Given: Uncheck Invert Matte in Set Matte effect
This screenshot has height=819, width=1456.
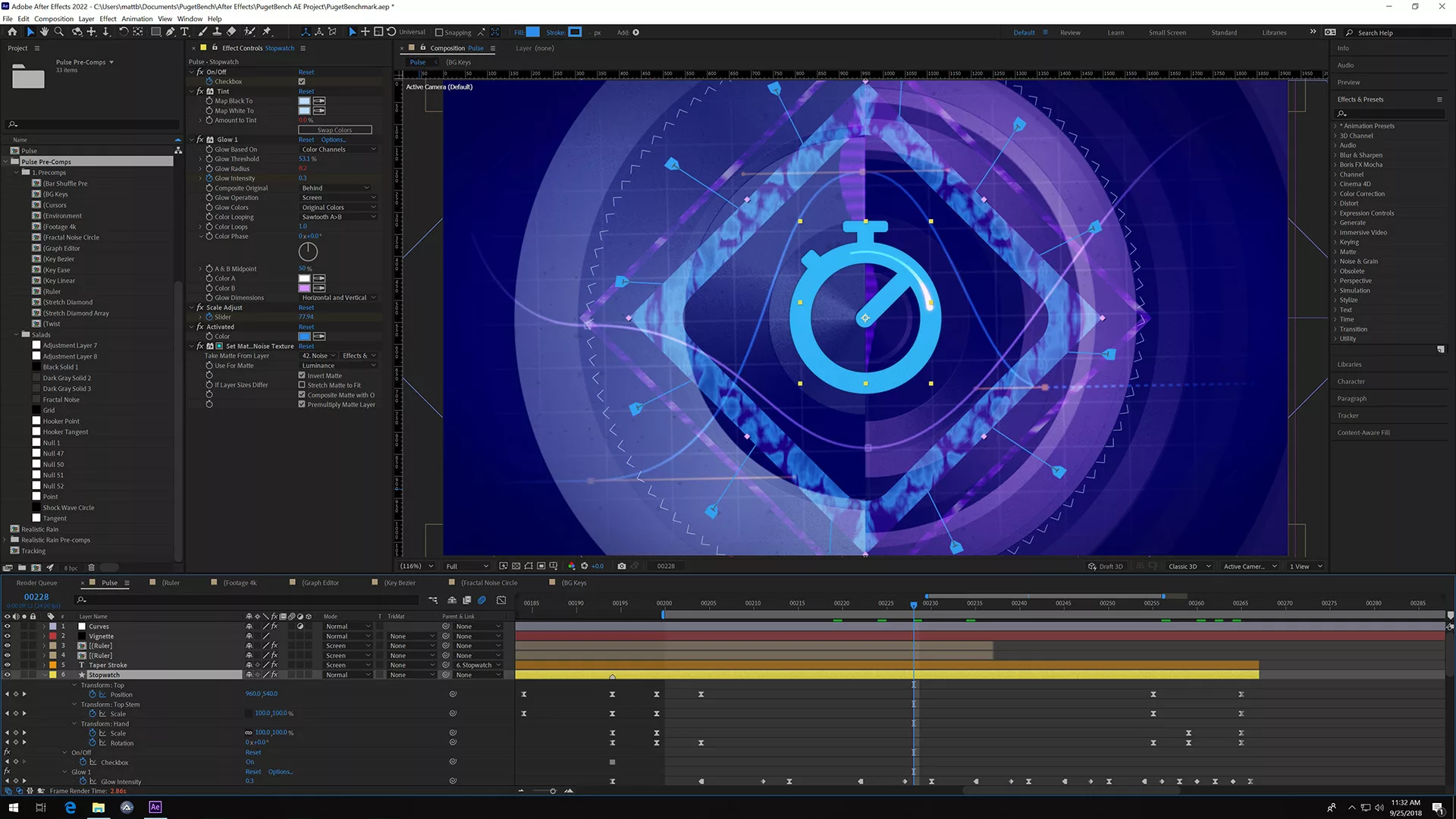Looking at the screenshot, I should (302, 375).
